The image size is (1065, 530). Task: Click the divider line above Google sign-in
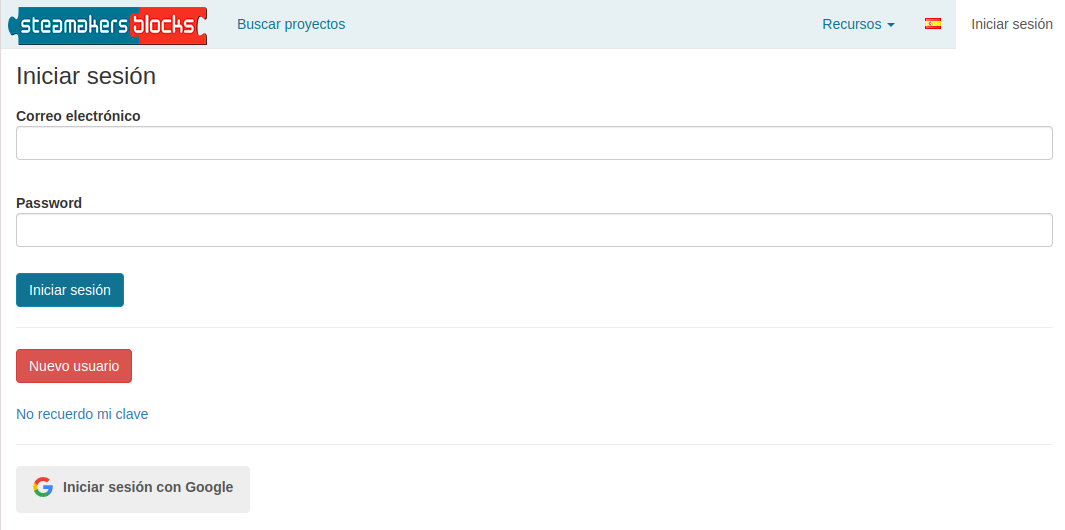534,444
